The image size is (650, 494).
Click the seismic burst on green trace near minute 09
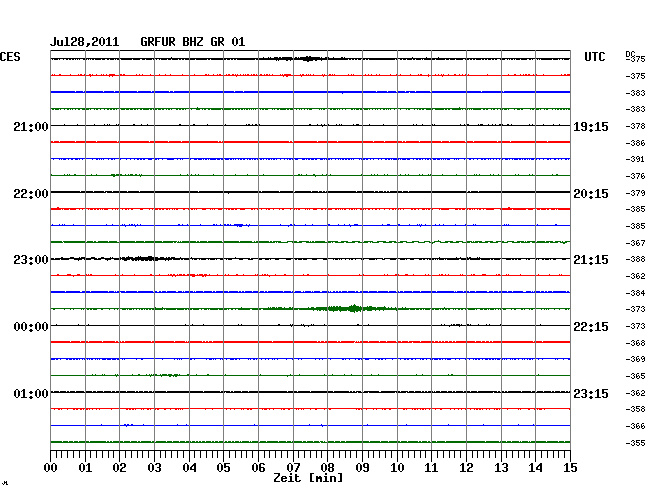354,308
